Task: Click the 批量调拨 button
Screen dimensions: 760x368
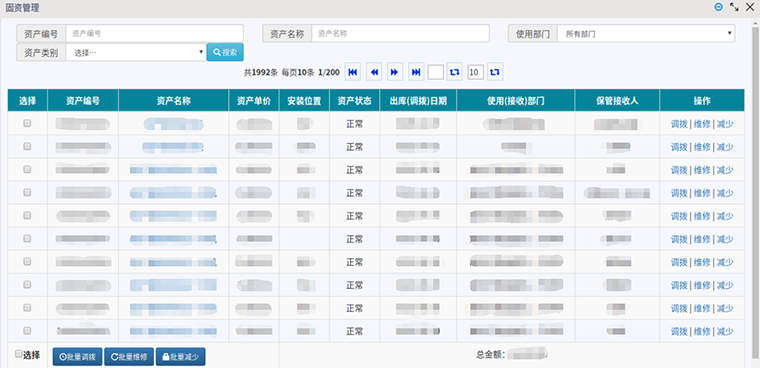Action: pos(78,357)
